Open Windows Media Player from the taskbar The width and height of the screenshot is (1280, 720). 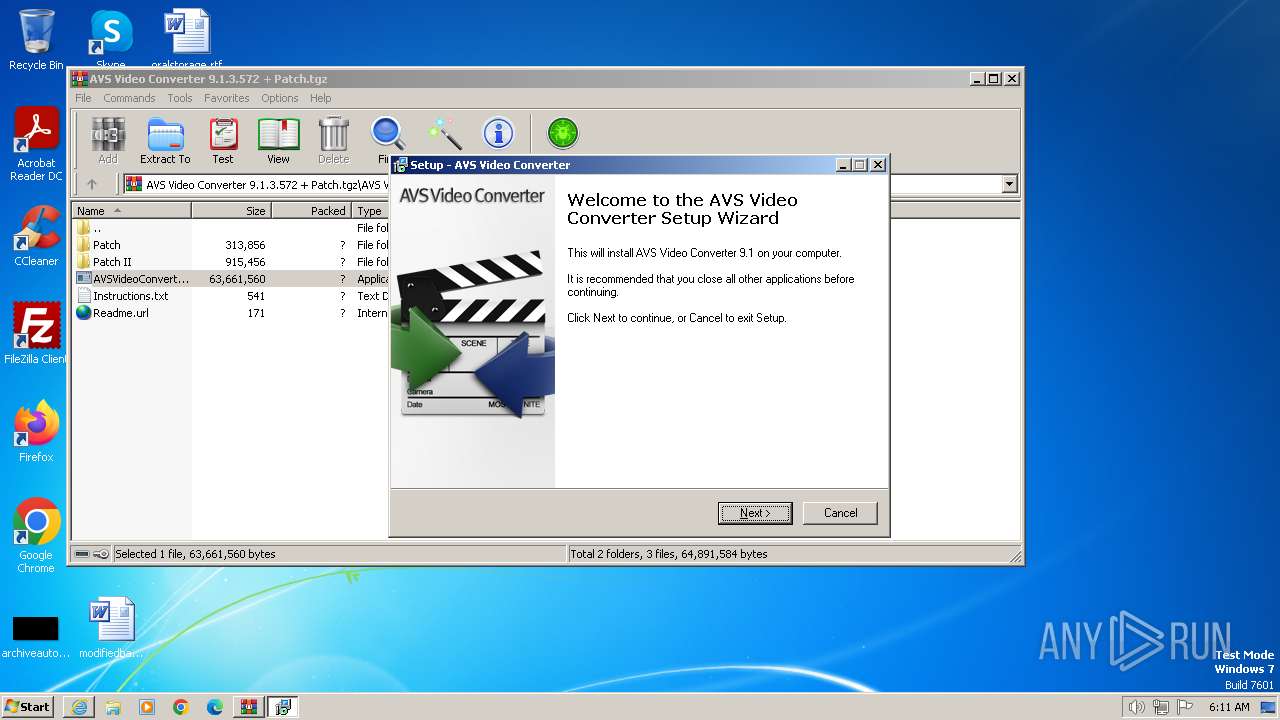(x=147, y=707)
